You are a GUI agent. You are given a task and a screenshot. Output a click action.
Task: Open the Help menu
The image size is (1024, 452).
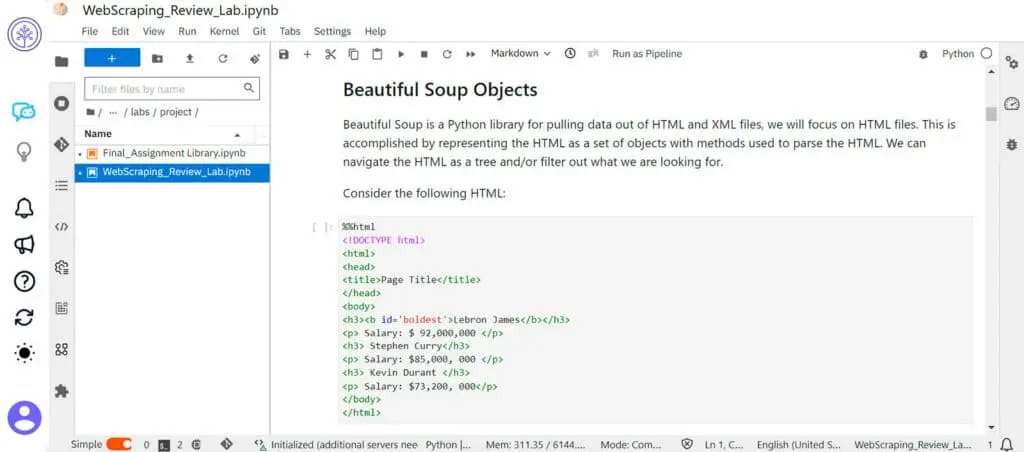[x=376, y=31]
